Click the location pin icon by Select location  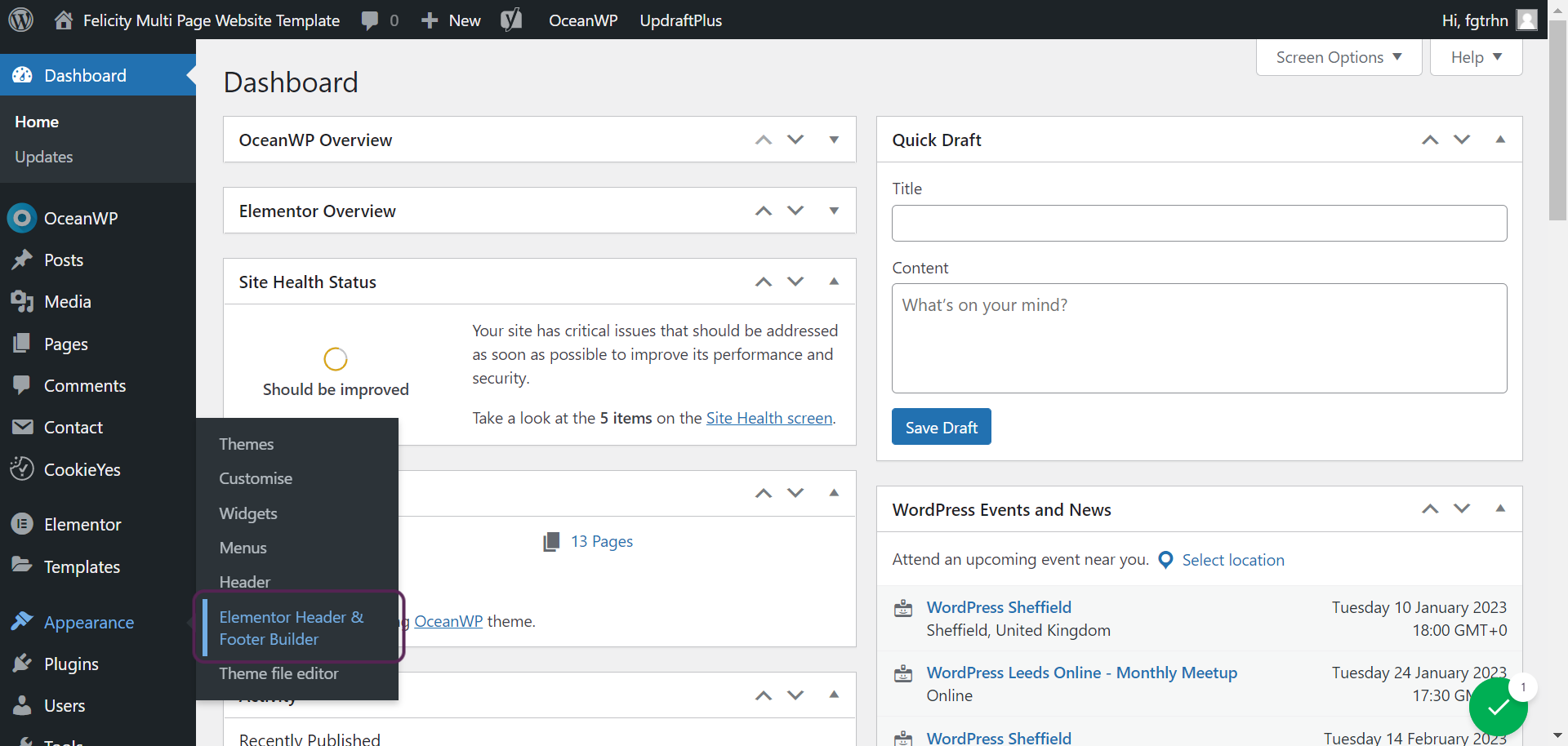tap(1166, 560)
